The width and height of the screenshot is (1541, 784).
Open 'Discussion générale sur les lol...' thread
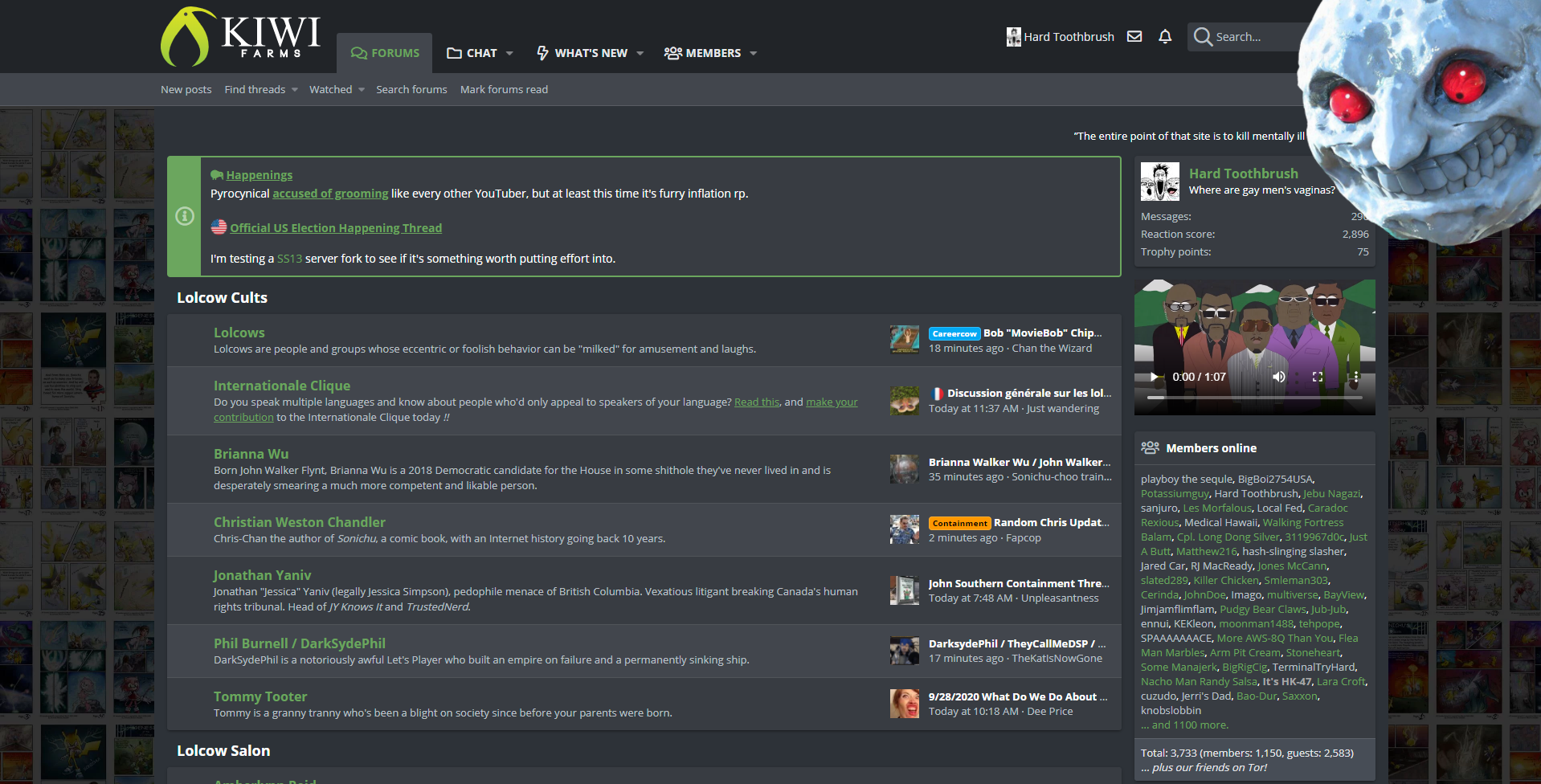click(1029, 393)
